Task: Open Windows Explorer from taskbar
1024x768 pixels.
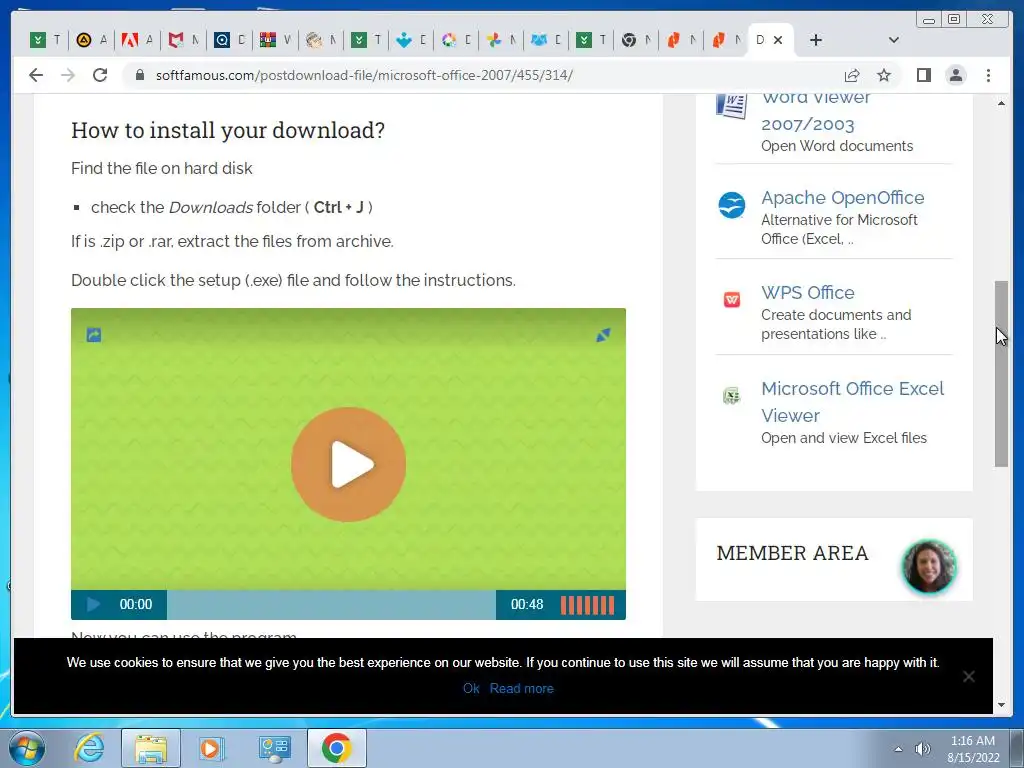Action: click(x=151, y=748)
